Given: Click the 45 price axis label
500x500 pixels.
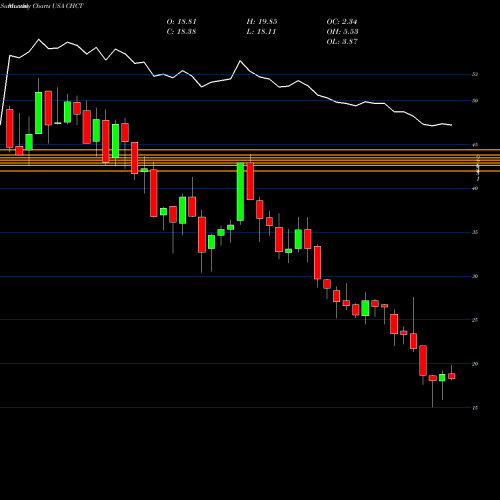Looking at the screenshot, I should coord(475,145).
